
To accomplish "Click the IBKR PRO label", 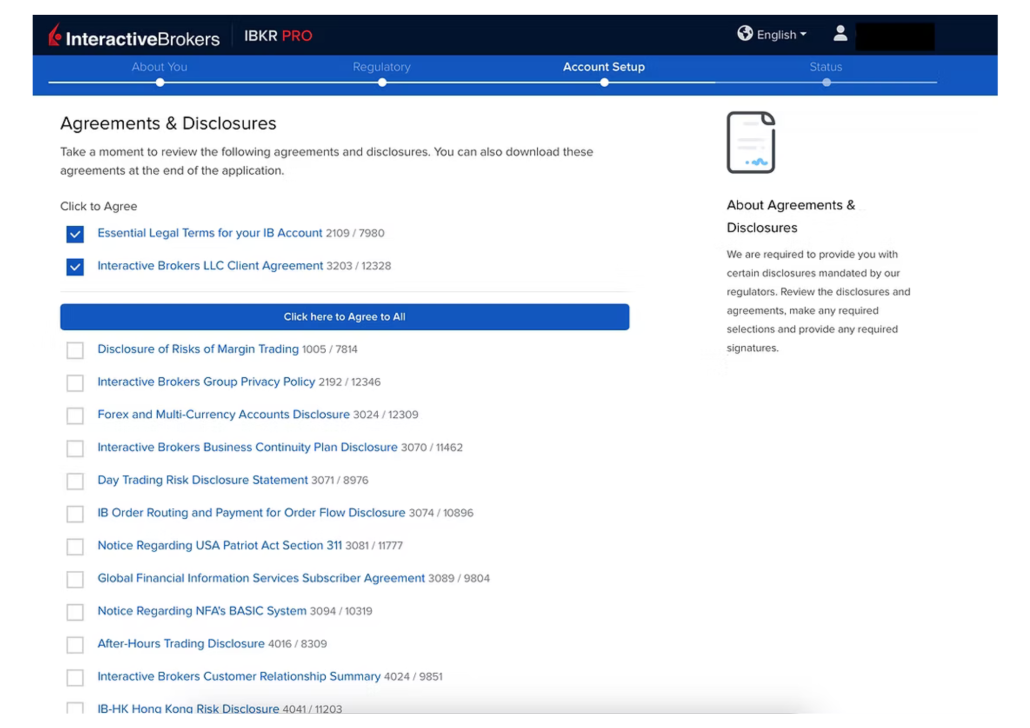I will click(x=278, y=35).
